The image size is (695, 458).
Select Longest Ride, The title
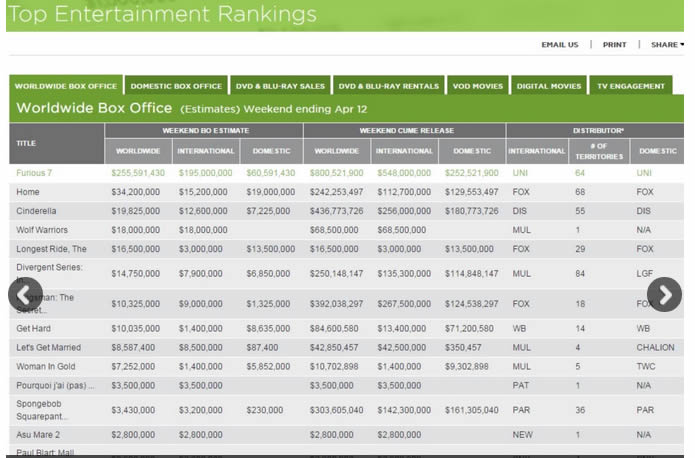pyautogui.click(x=51, y=249)
